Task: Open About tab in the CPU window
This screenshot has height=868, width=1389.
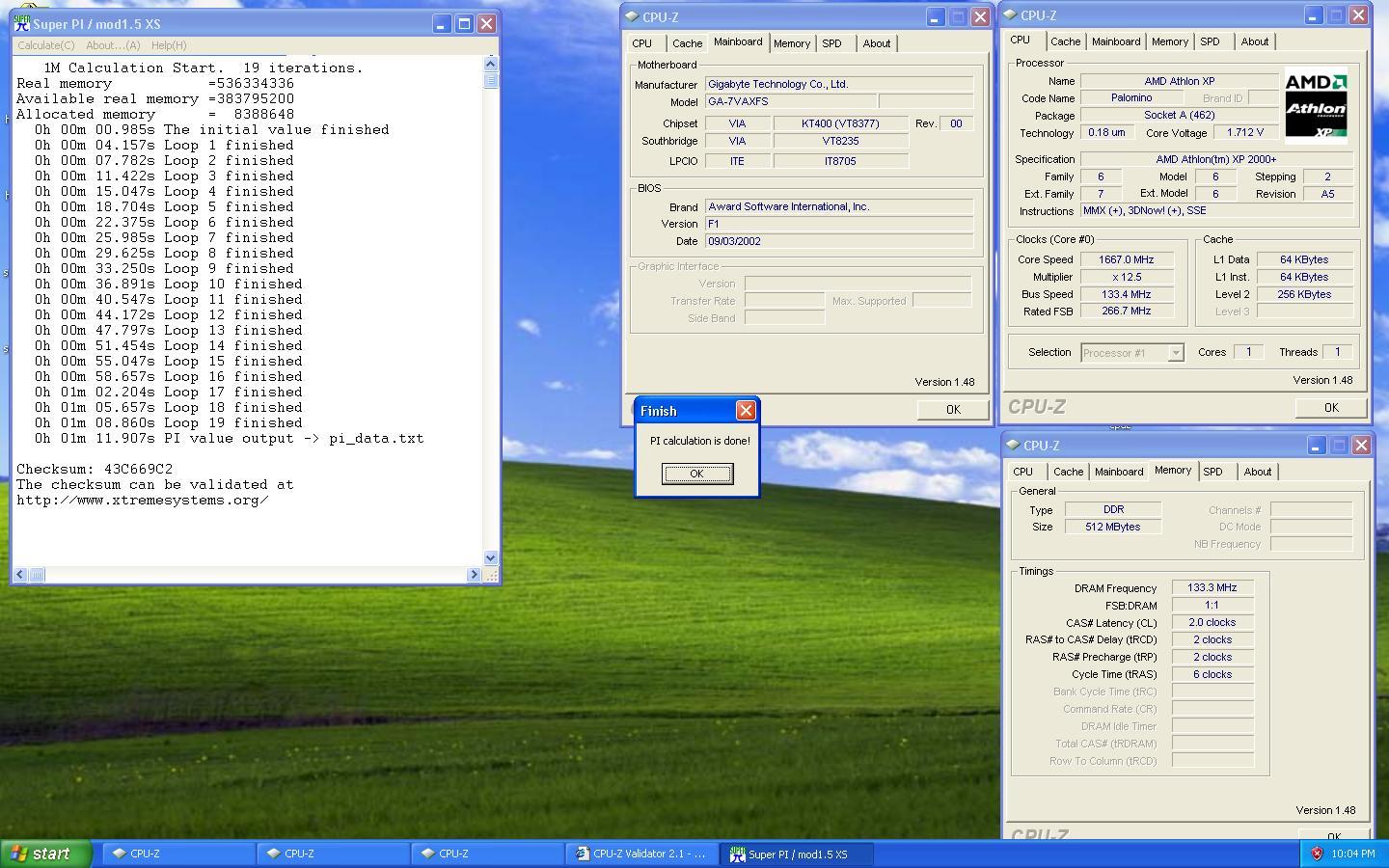Action: click(x=1255, y=41)
